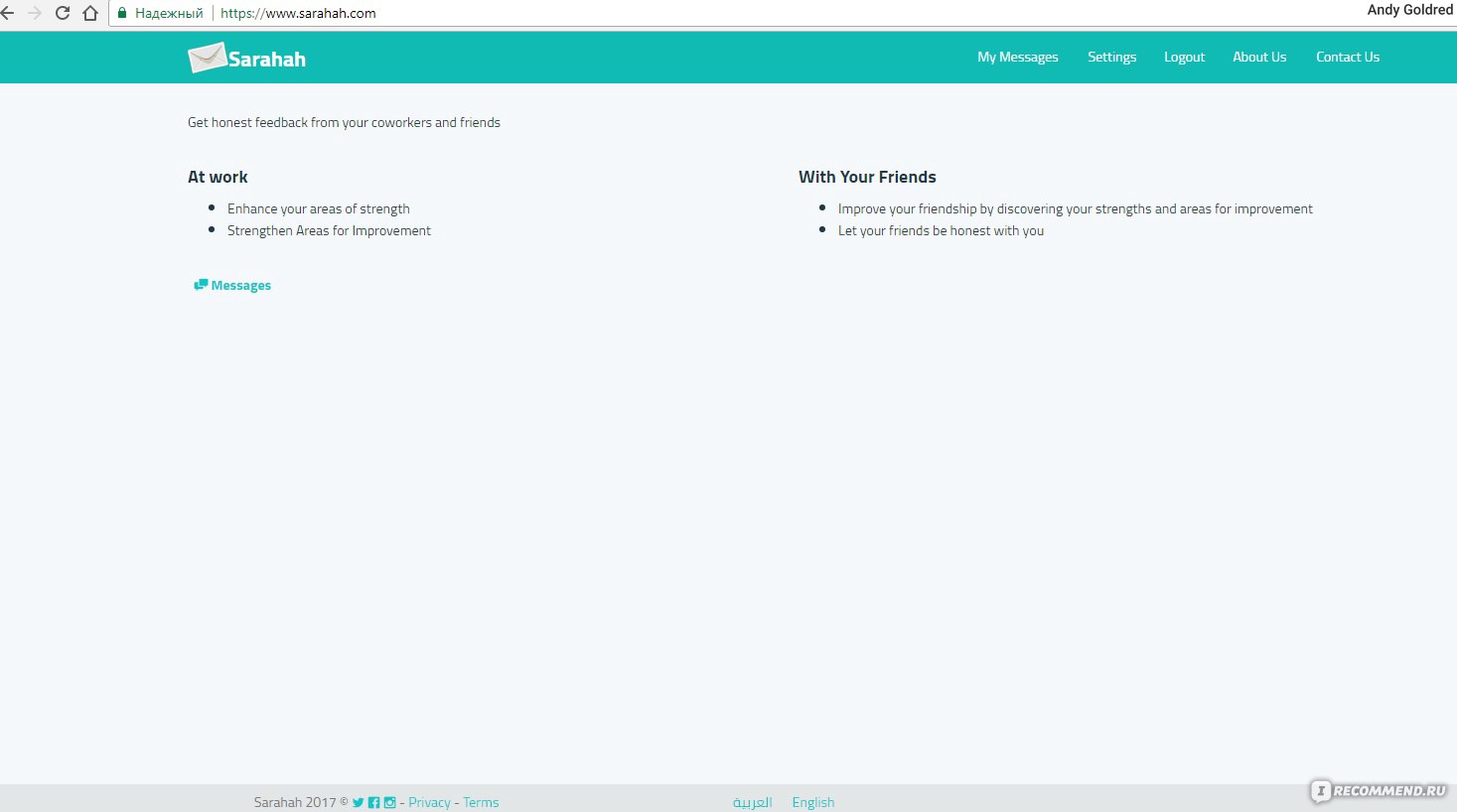
Task: Open My Messages in navigation bar
Action: pos(1018,57)
